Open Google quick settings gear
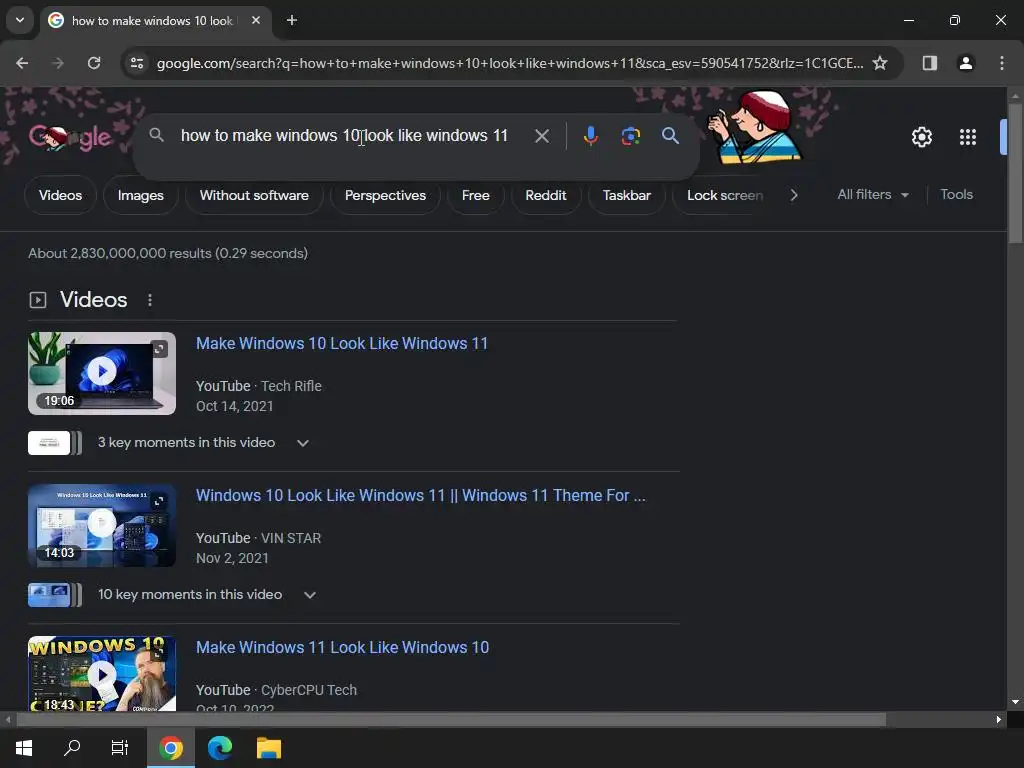The image size is (1024, 768). (x=921, y=137)
